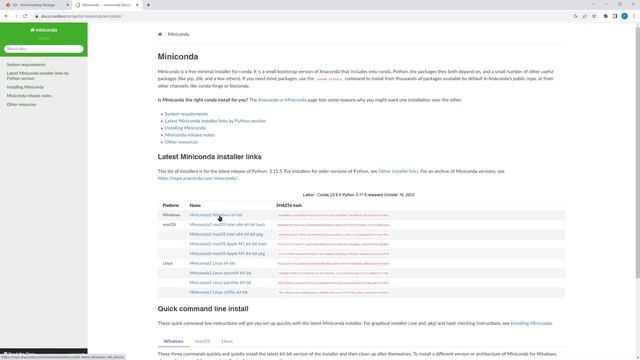Download Miniconda3 Linux 64-bit installer
640x360 pixels.
(212, 263)
